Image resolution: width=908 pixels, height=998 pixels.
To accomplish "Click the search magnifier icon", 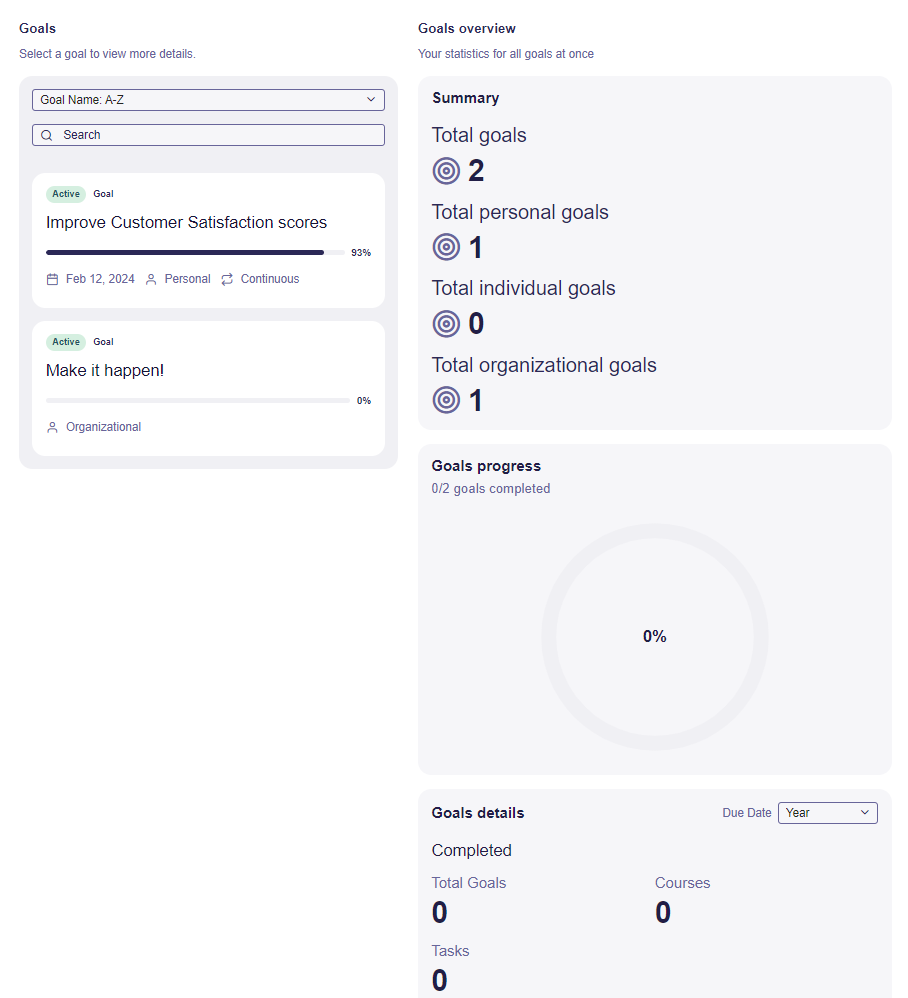I will [x=46, y=135].
